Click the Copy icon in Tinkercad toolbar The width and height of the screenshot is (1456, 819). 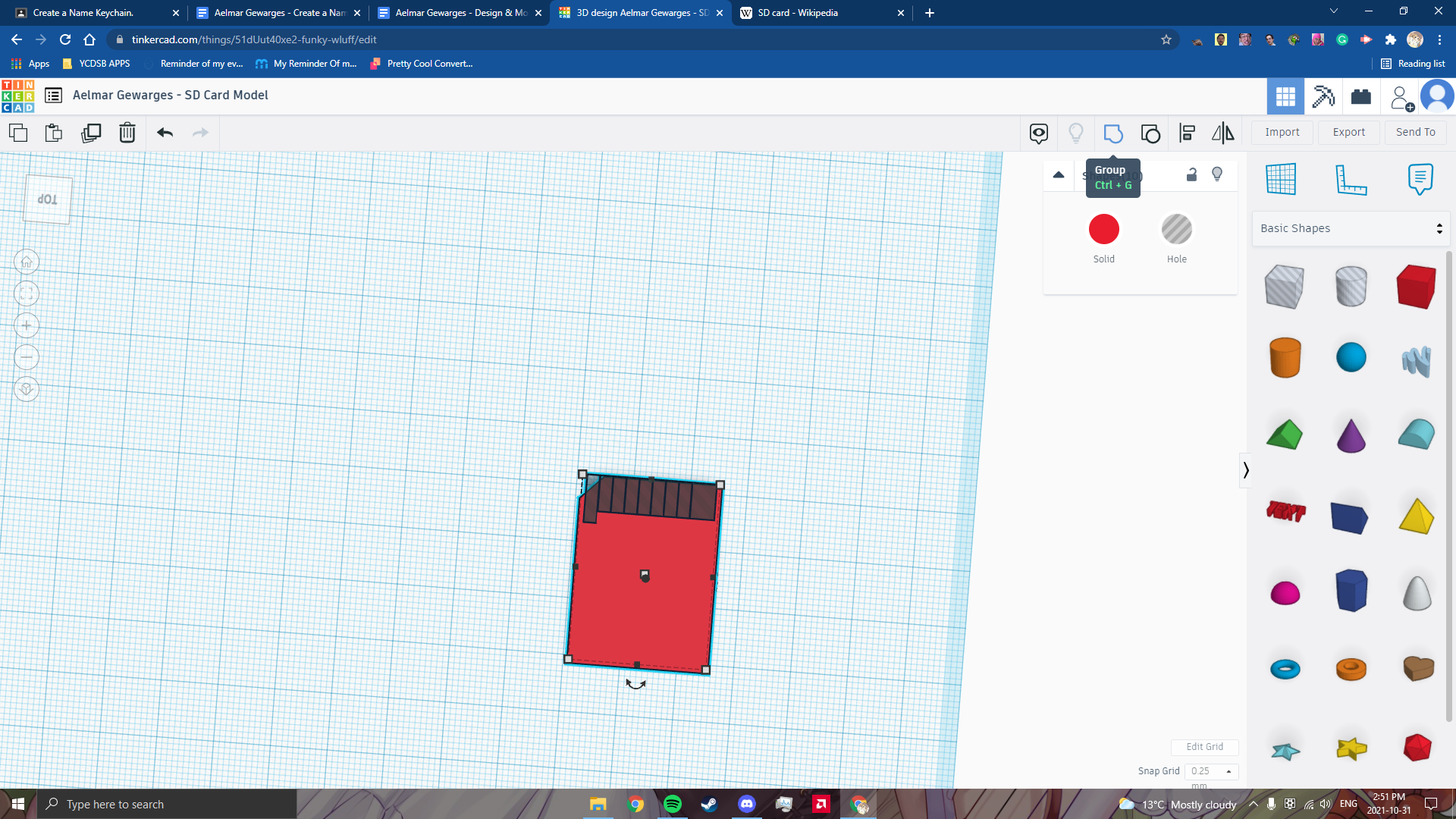tap(18, 133)
